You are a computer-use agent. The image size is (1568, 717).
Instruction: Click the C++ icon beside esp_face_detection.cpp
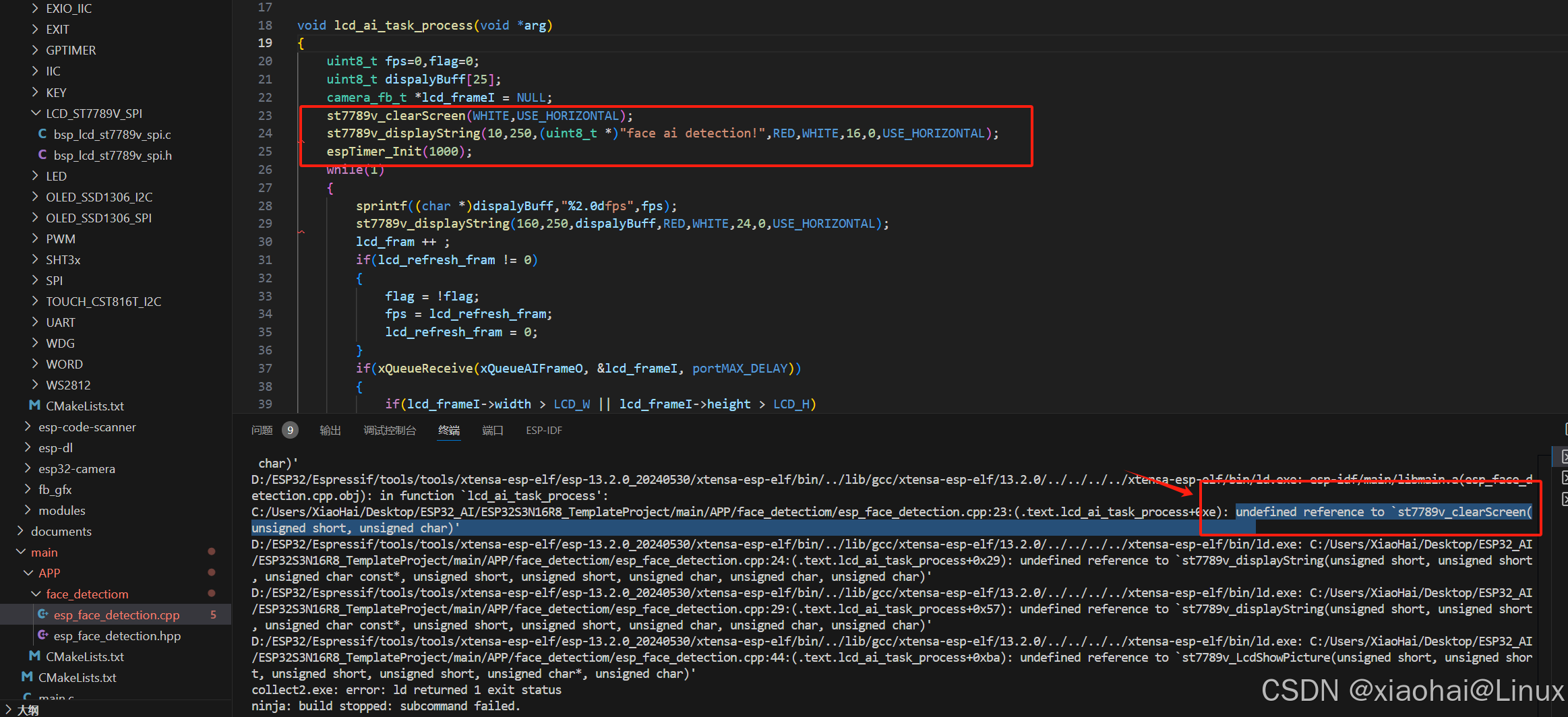[x=43, y=615]
